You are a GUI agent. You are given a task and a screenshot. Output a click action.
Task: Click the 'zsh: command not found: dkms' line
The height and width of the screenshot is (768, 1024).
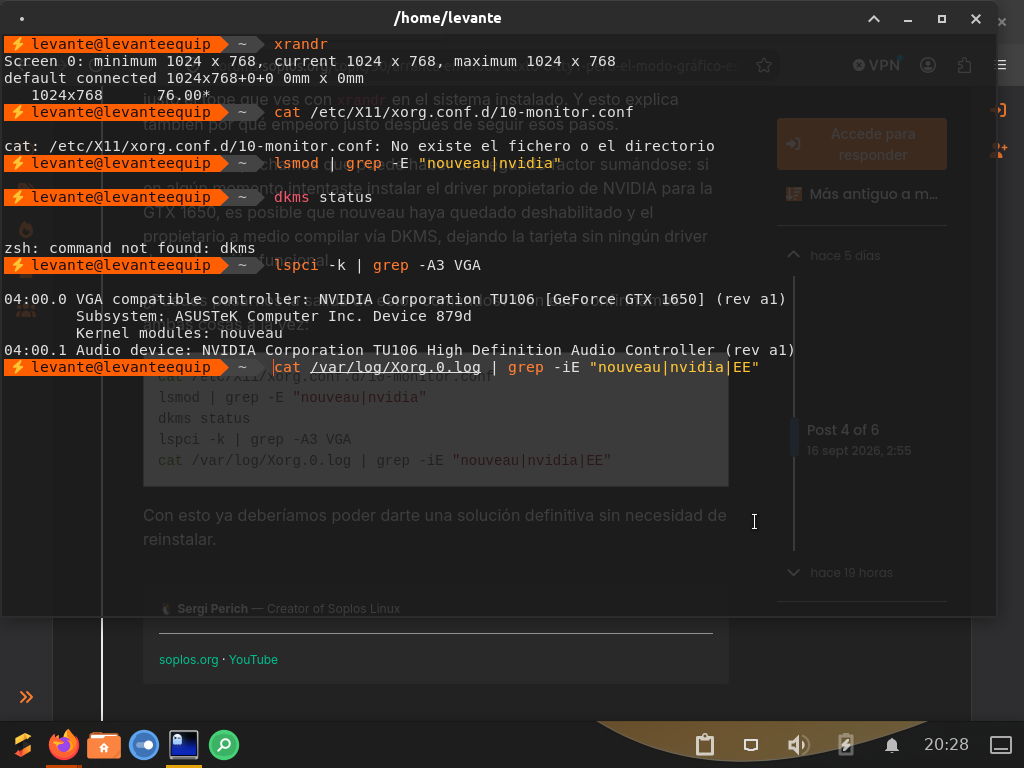129,248
